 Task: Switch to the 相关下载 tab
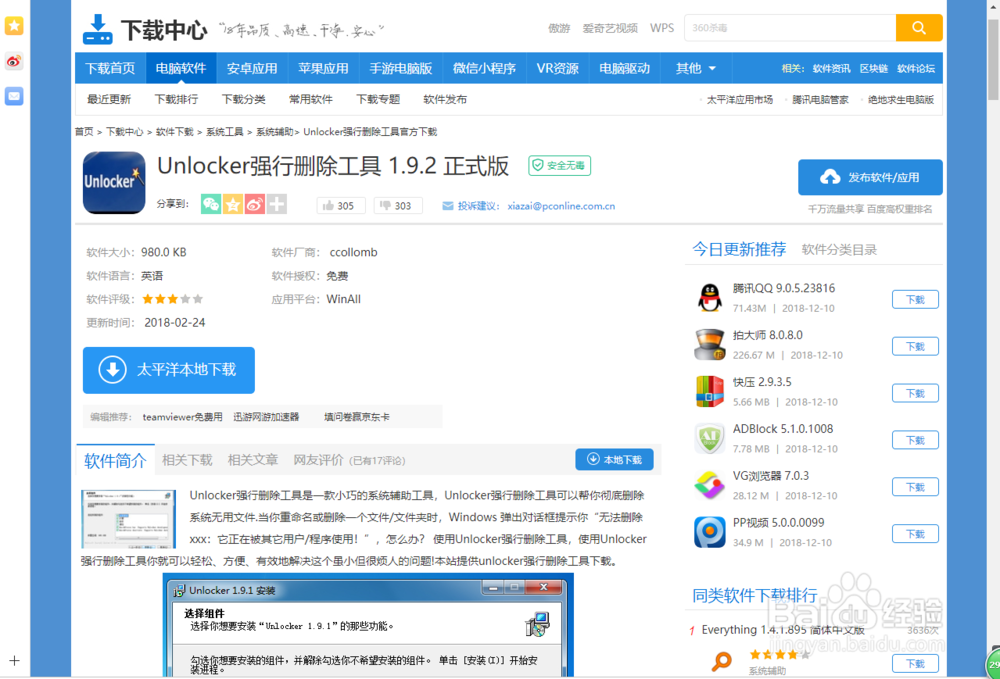187,460
